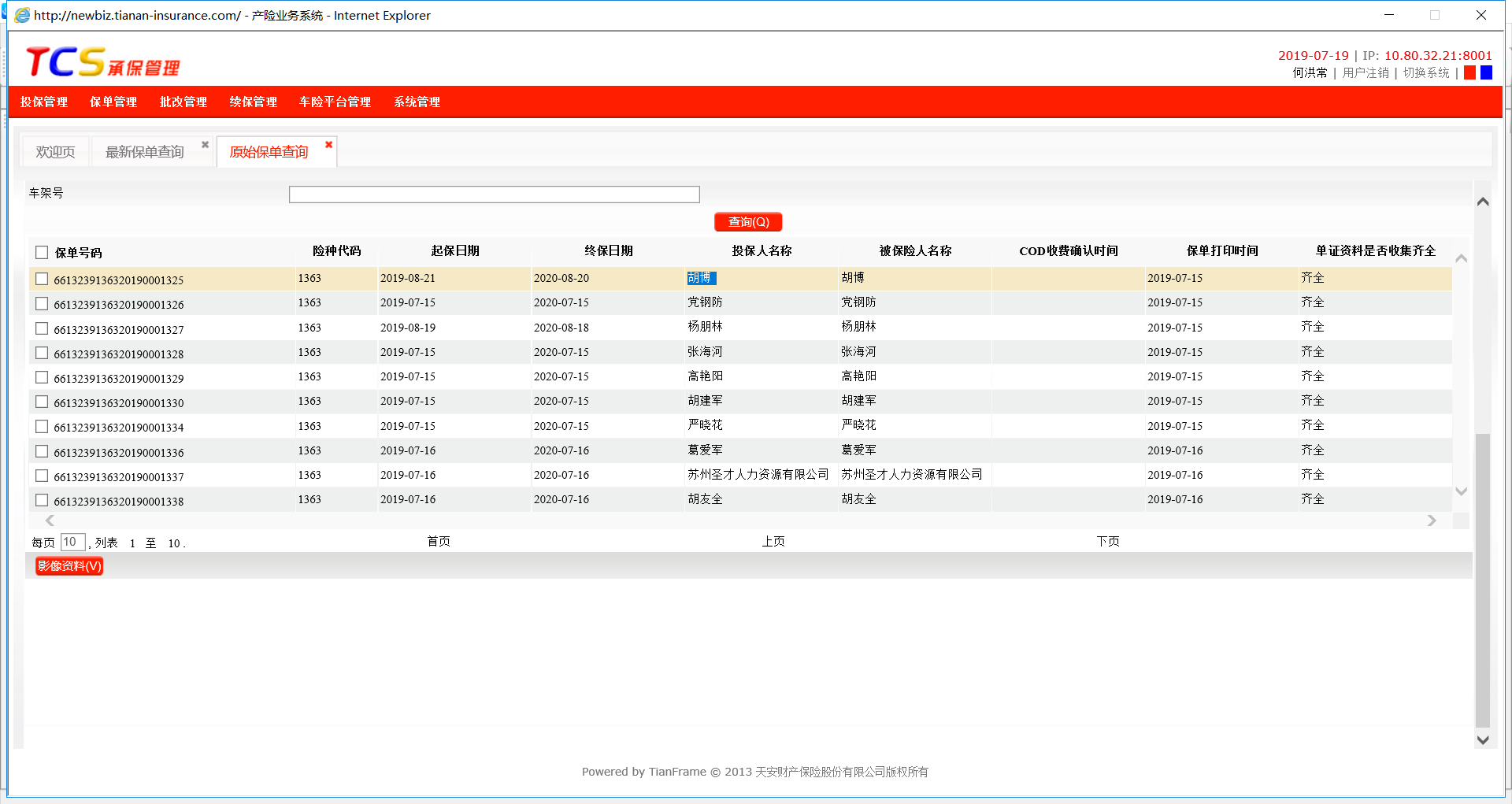Screen dimensions: 1512x804
Task: Open the 批改管理 menu item
Action: (x=183, y=102)
